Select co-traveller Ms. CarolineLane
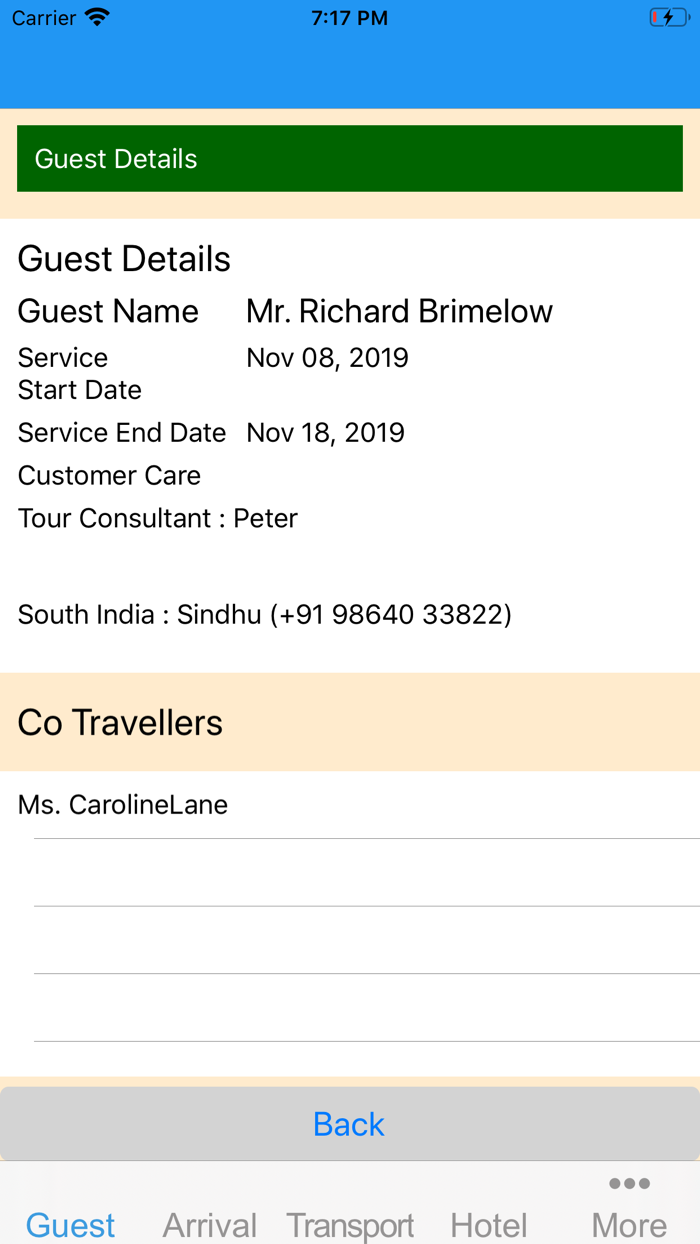This screenshot has height=1244, width=700. (122, 804)
